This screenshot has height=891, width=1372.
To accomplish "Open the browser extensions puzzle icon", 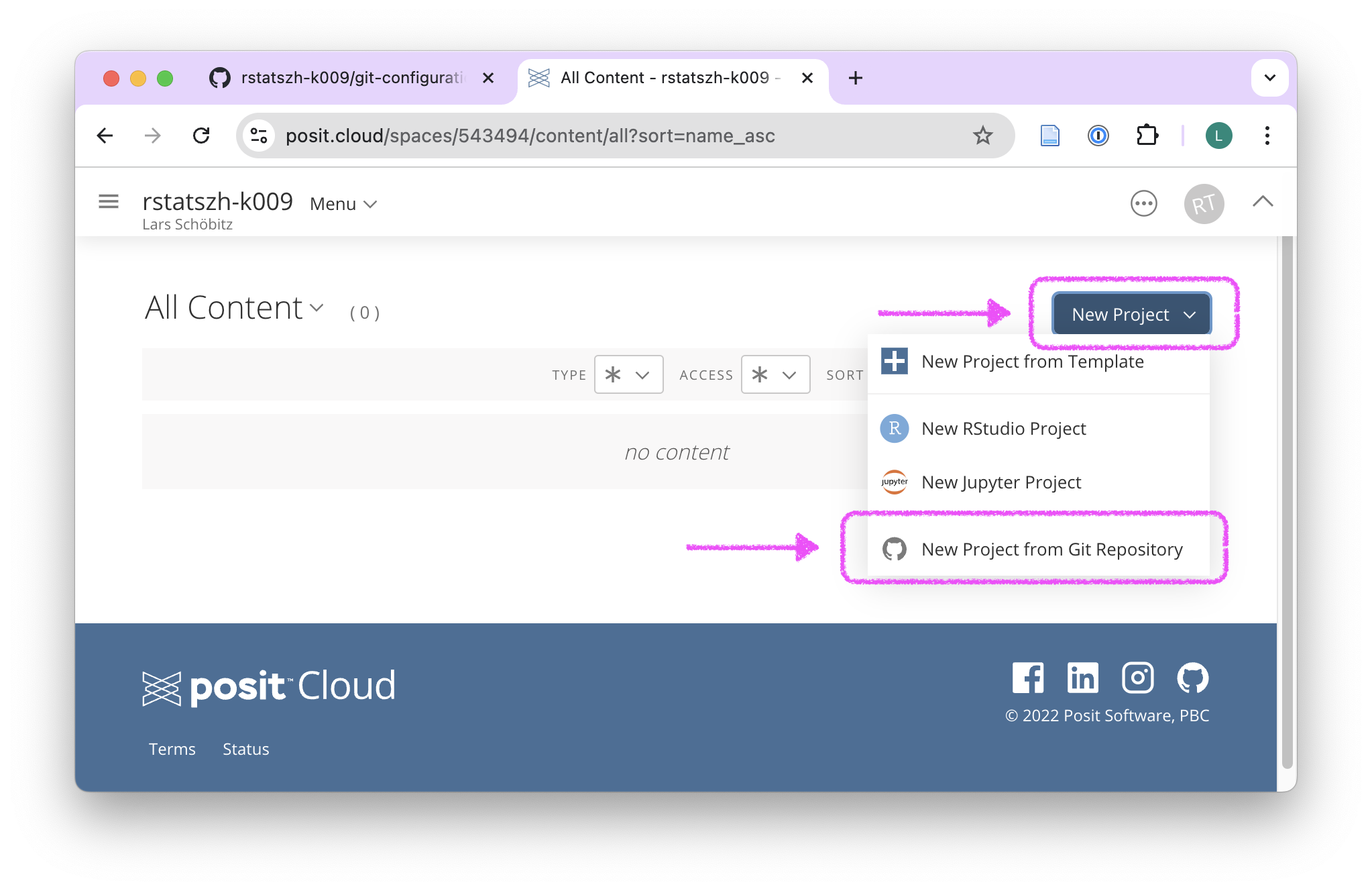I will [1147, 136].
